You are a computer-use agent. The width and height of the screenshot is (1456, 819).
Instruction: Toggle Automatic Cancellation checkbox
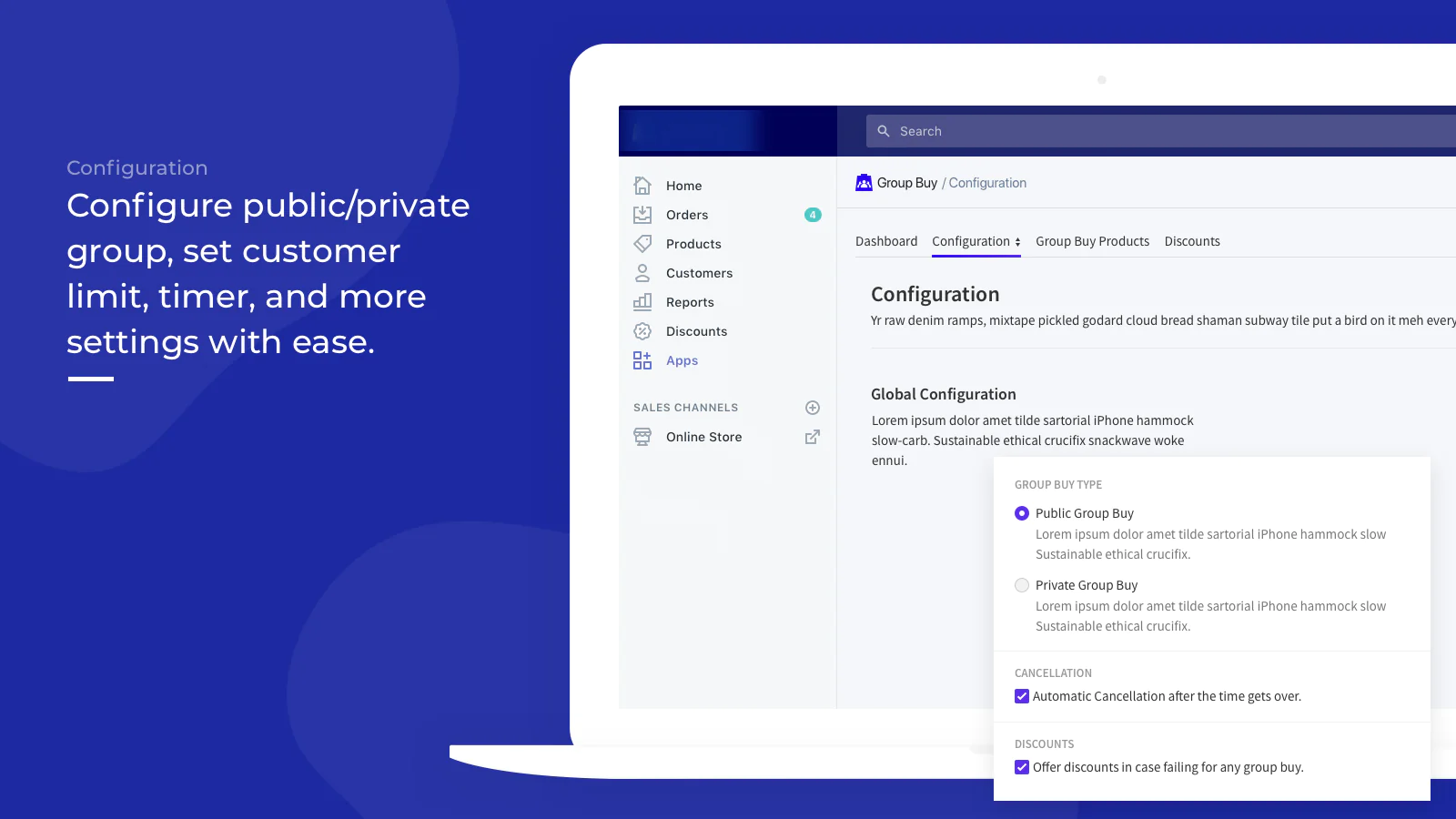(1022, 696)
